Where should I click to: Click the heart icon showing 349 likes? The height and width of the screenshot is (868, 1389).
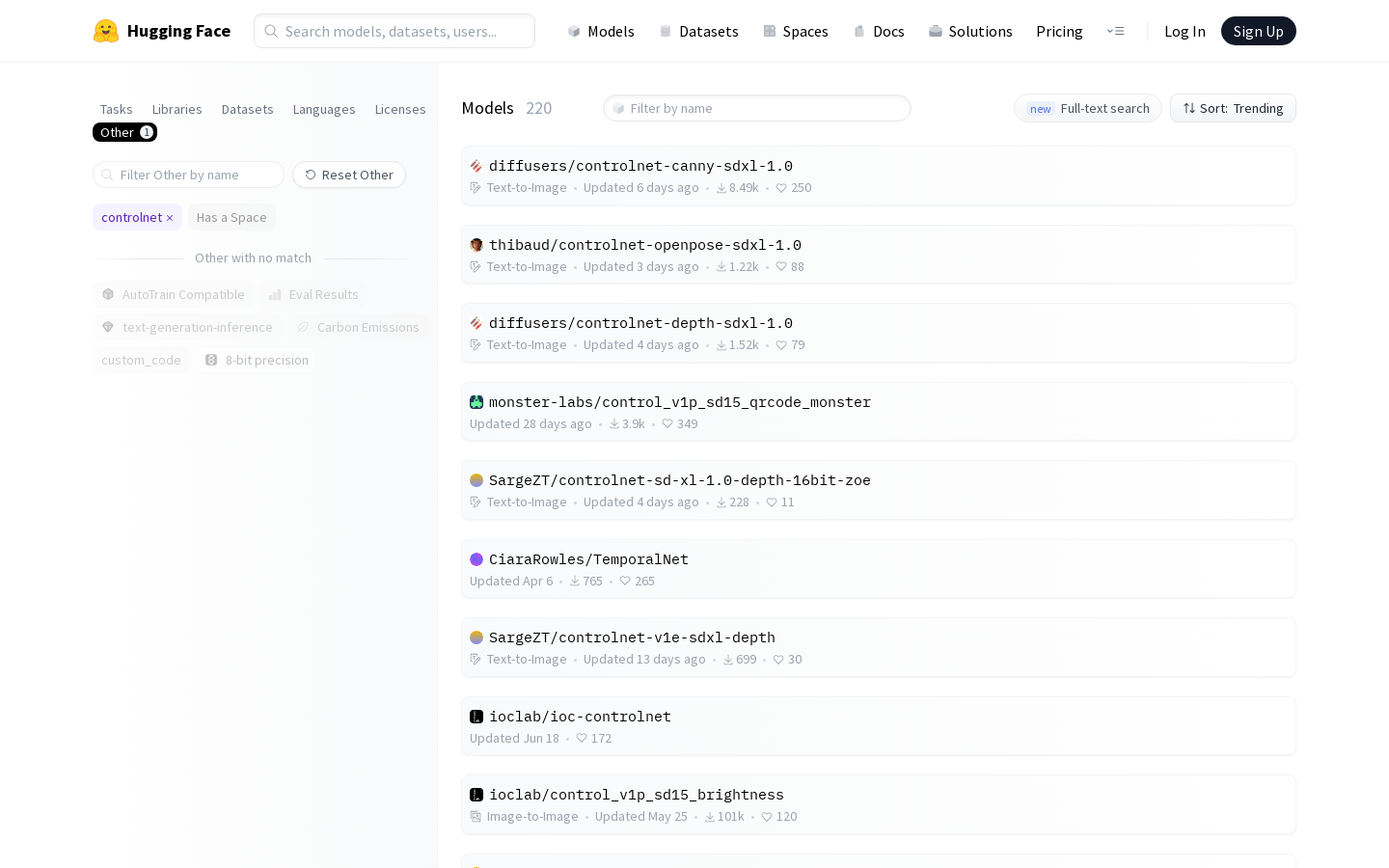coord(667,423)
